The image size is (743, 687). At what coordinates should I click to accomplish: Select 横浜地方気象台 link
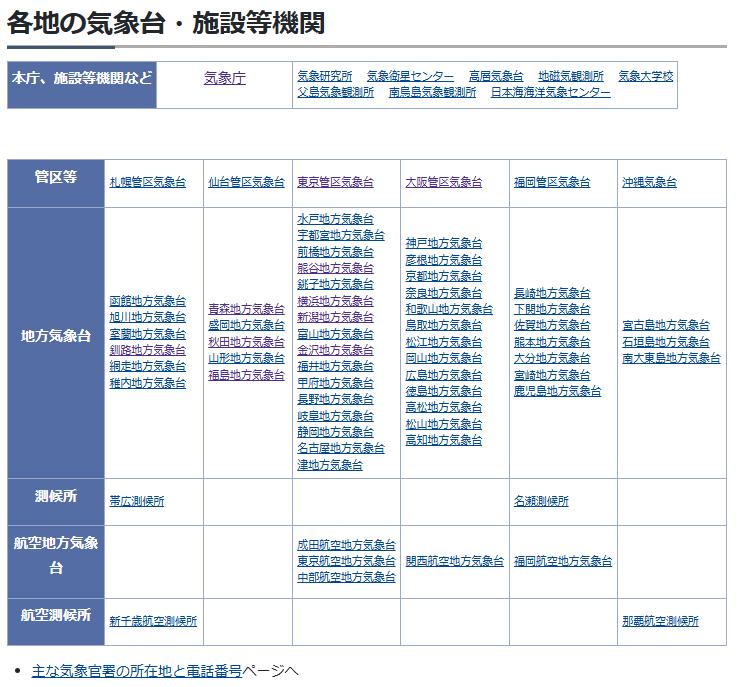pos(335,301)
